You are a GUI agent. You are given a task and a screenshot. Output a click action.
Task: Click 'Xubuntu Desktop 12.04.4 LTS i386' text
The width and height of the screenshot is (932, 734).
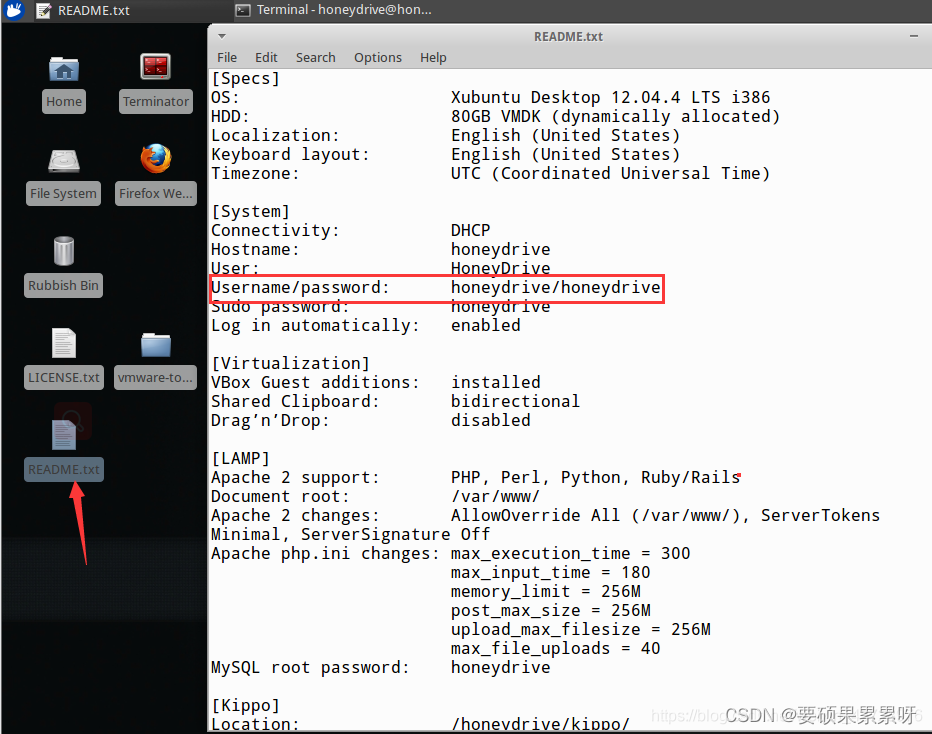click(x=610, y=97)
